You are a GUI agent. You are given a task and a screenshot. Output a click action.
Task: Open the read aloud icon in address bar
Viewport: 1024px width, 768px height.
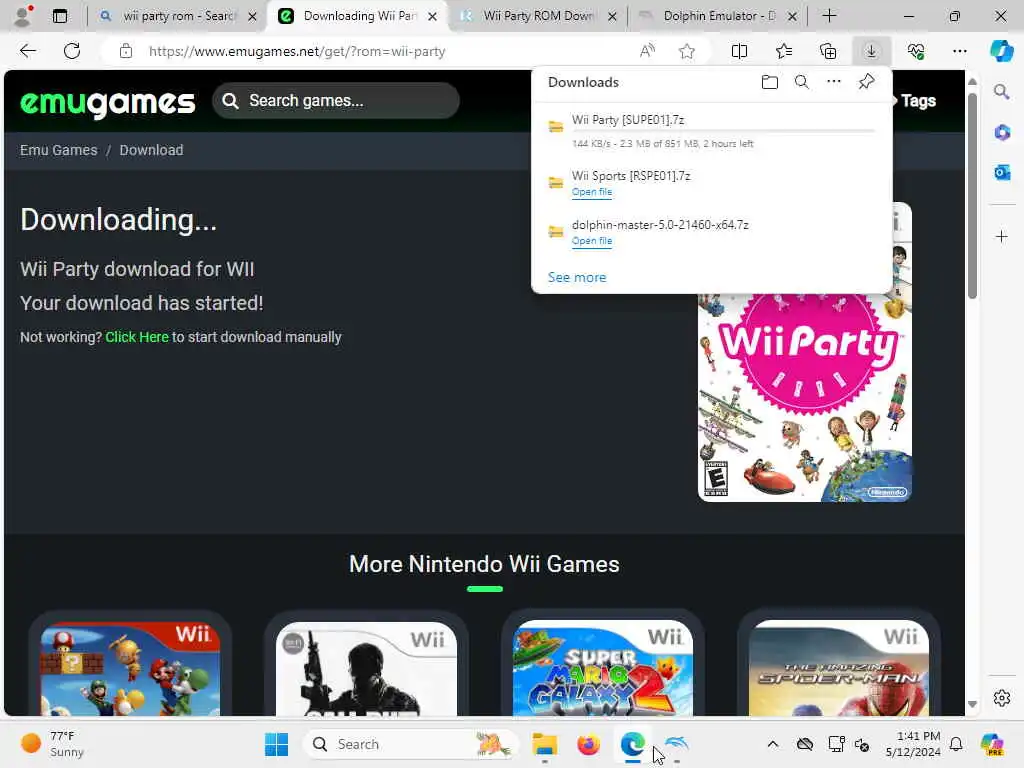(647, 51)
